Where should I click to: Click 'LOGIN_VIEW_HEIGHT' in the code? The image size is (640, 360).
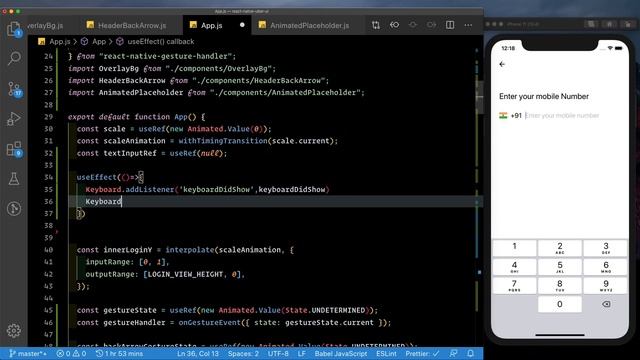[185, 274]
